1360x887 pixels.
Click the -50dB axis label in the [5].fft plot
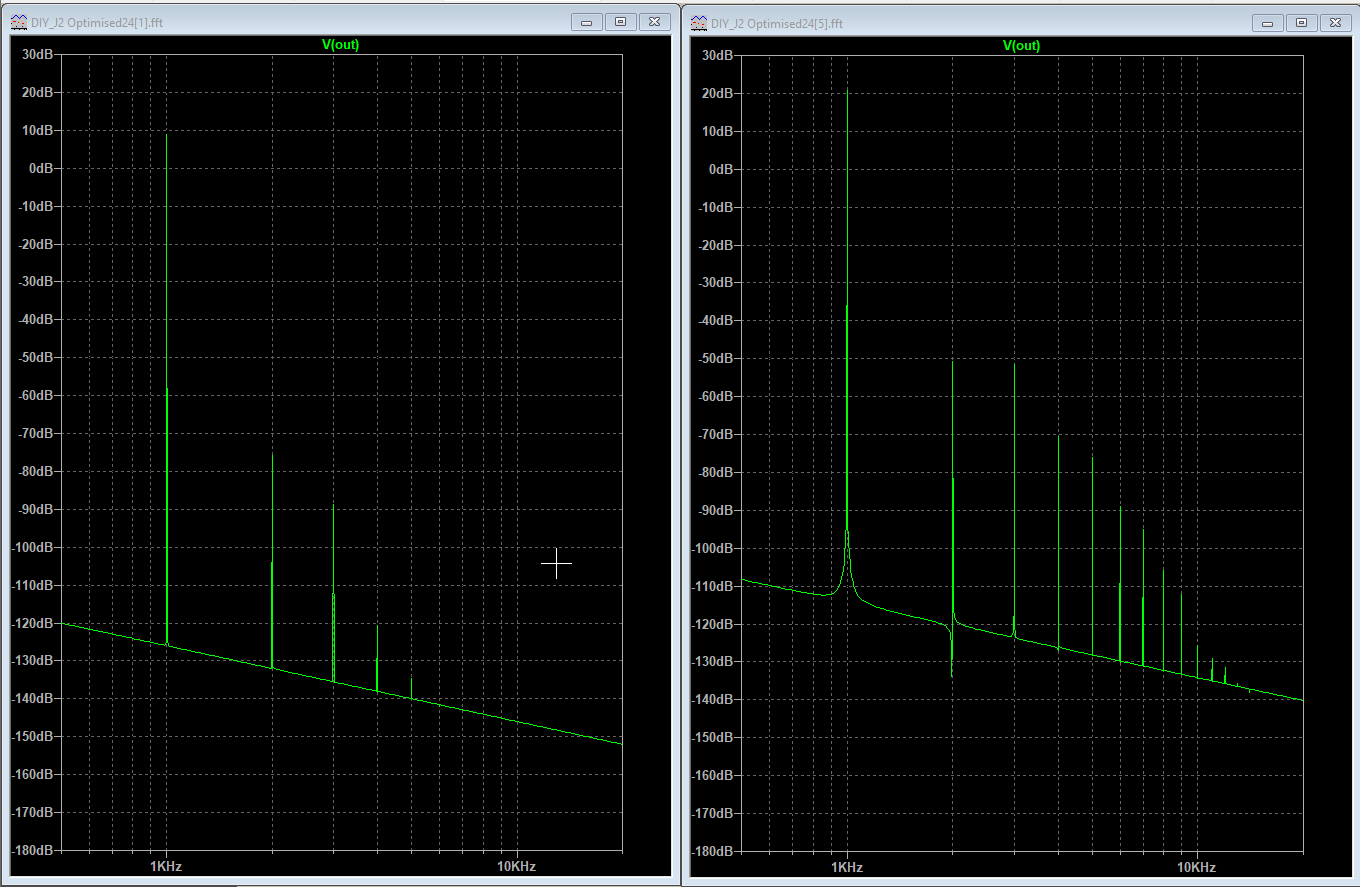(717, 358)
